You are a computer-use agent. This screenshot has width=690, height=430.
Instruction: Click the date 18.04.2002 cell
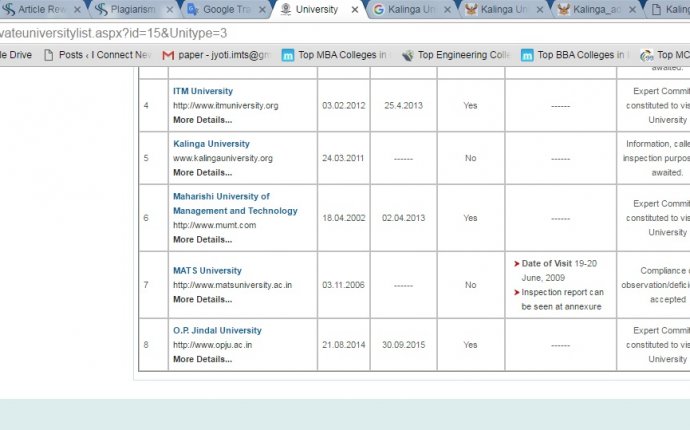click(344, 218)
